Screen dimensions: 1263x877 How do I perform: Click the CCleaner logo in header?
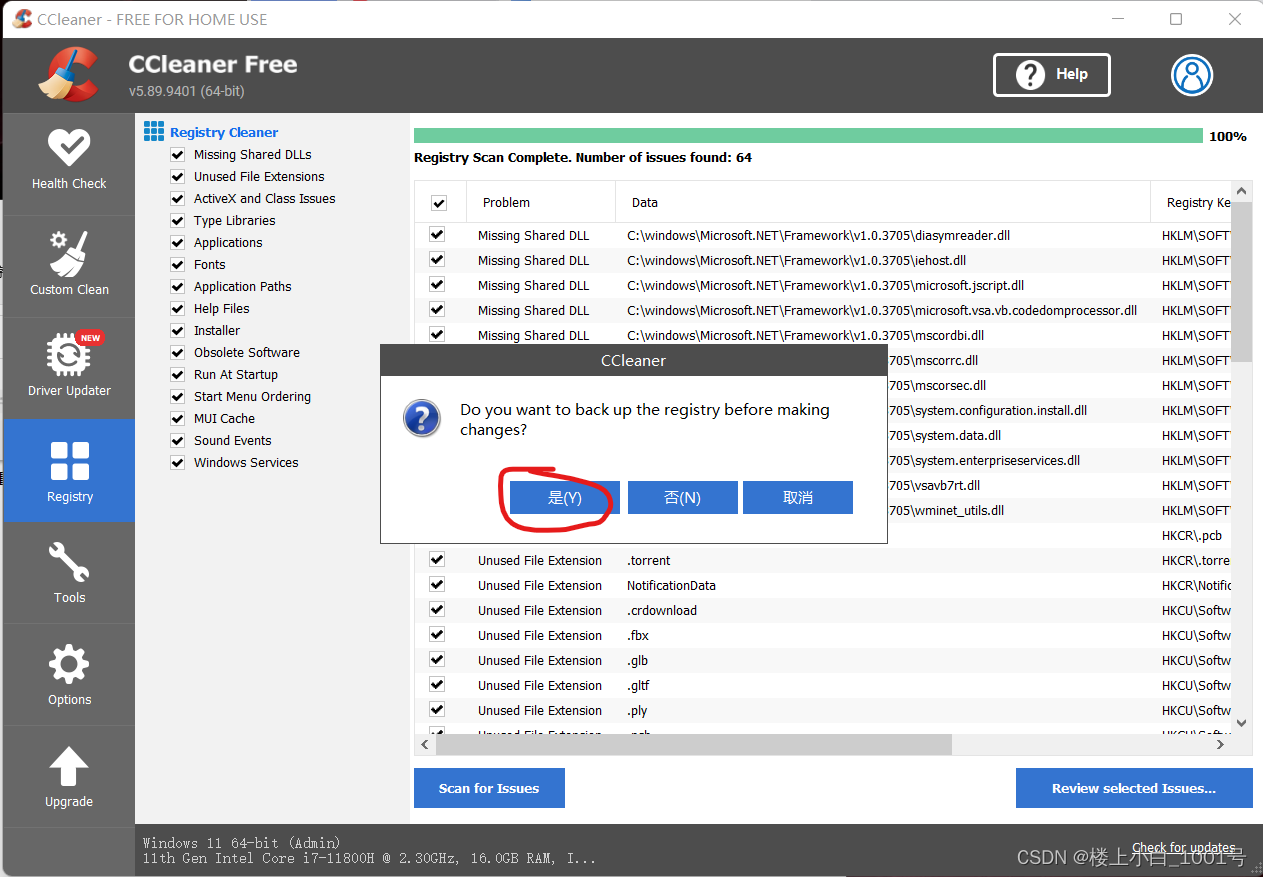[68, 75]
